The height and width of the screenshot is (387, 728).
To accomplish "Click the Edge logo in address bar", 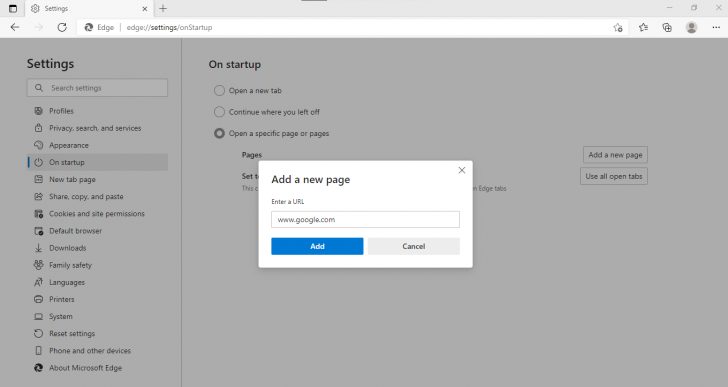I will (x=89, y=27).
